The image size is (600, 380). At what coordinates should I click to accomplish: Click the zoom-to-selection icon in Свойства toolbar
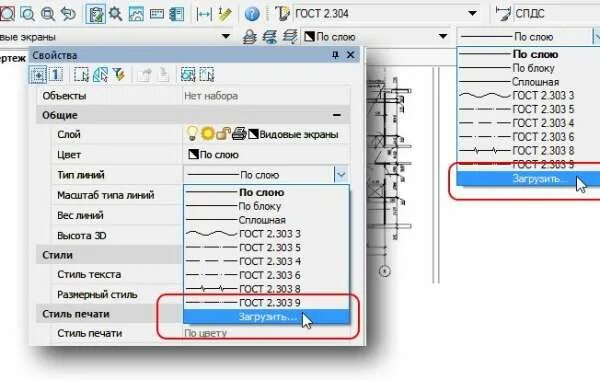188,74
